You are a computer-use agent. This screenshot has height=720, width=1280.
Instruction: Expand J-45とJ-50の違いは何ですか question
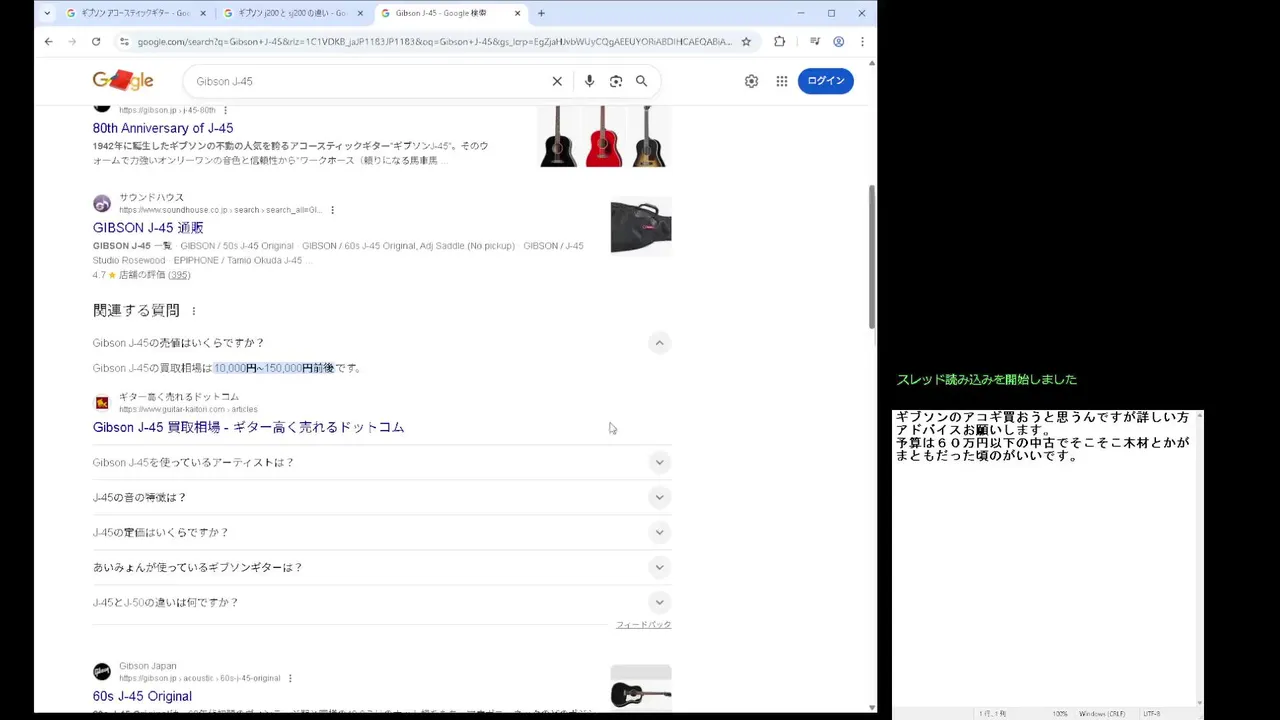(659, 602)
